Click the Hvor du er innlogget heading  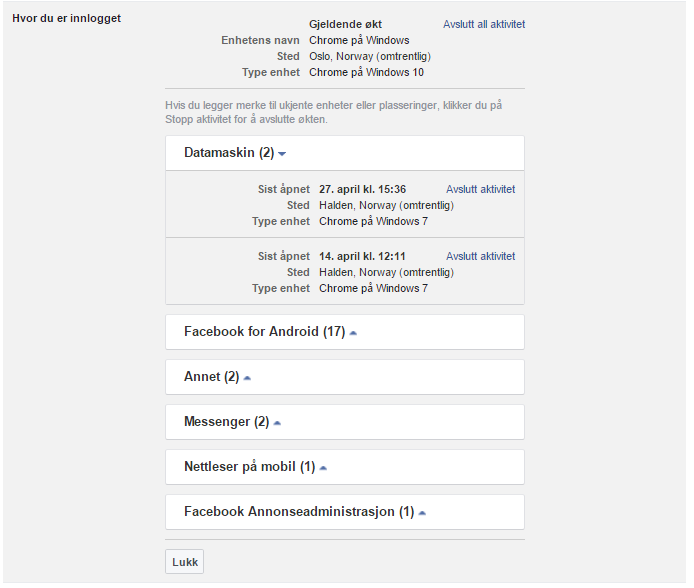point(66,19)
